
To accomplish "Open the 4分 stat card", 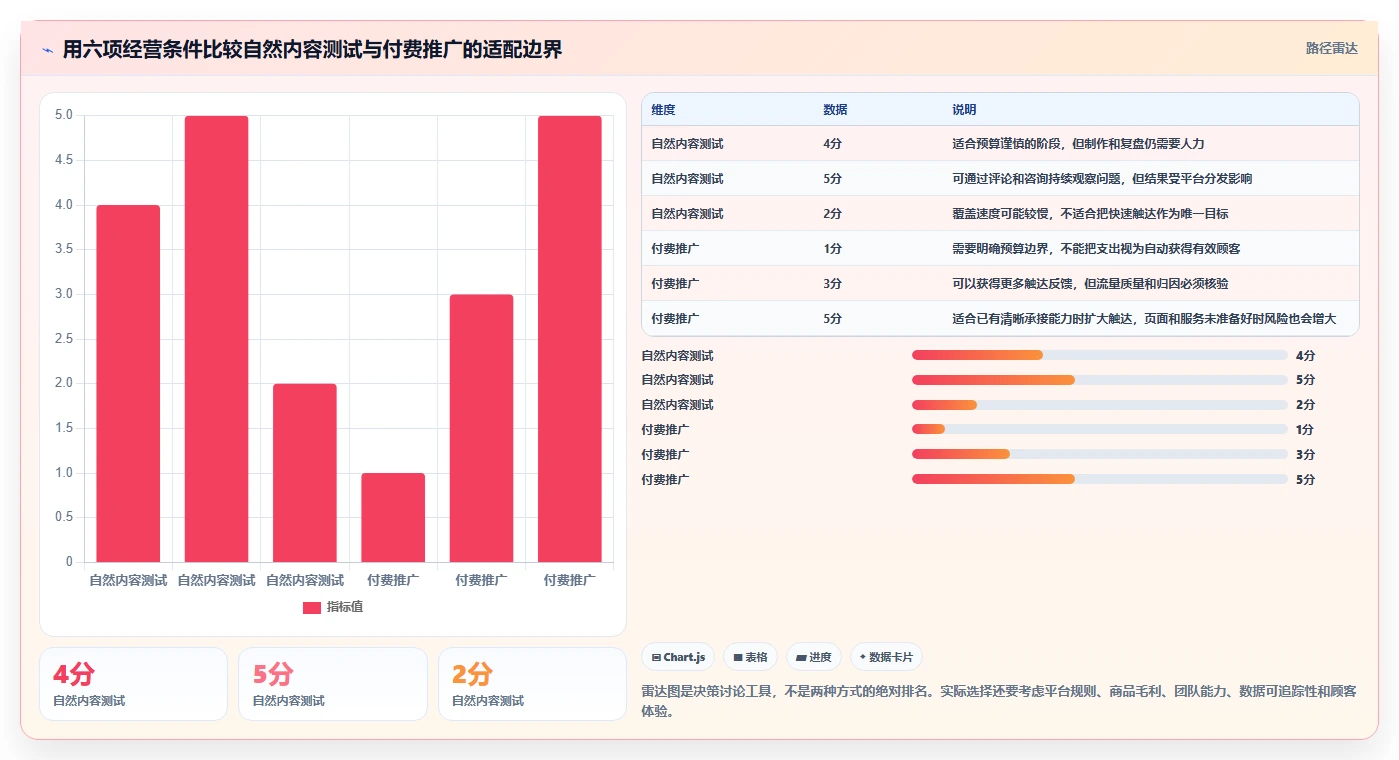I will click(x=133, y=684).
